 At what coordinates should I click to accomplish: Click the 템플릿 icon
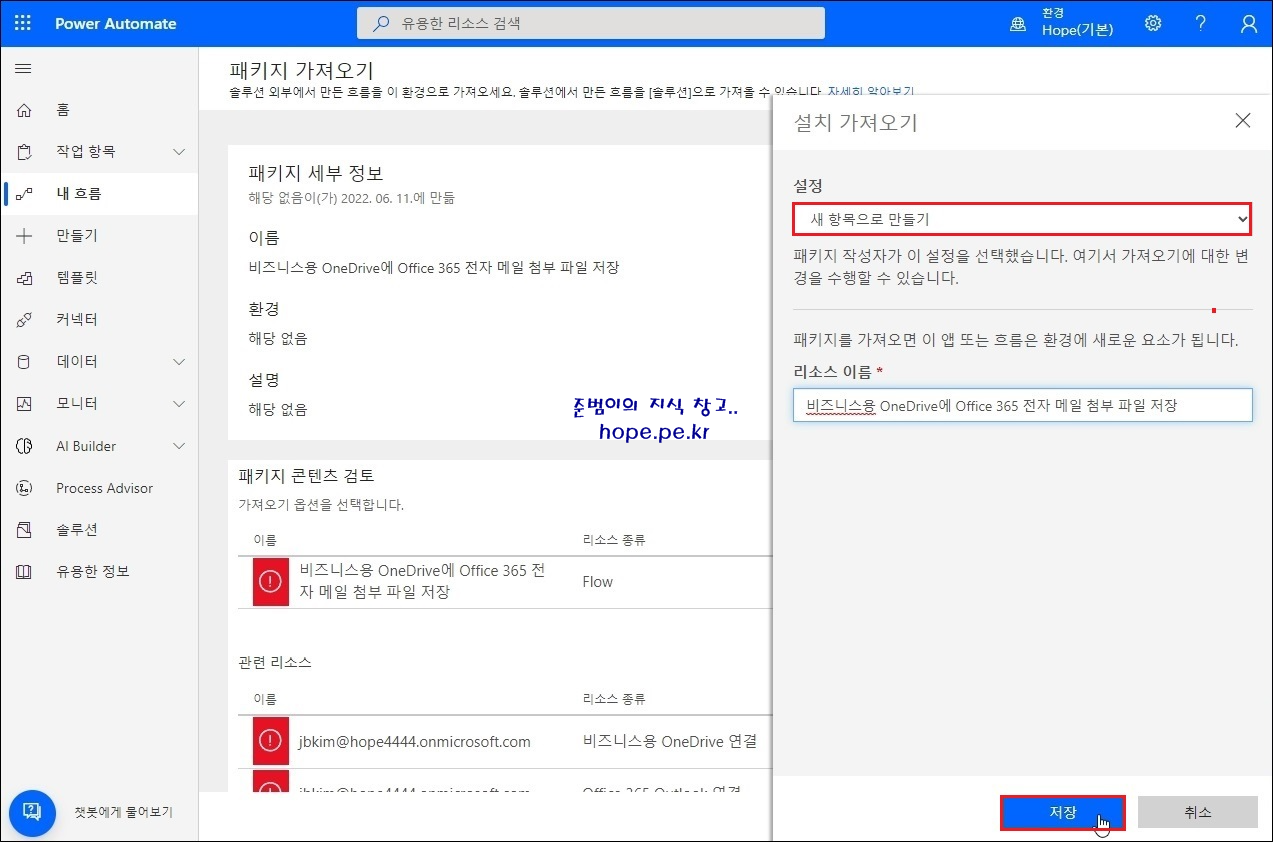24,278
